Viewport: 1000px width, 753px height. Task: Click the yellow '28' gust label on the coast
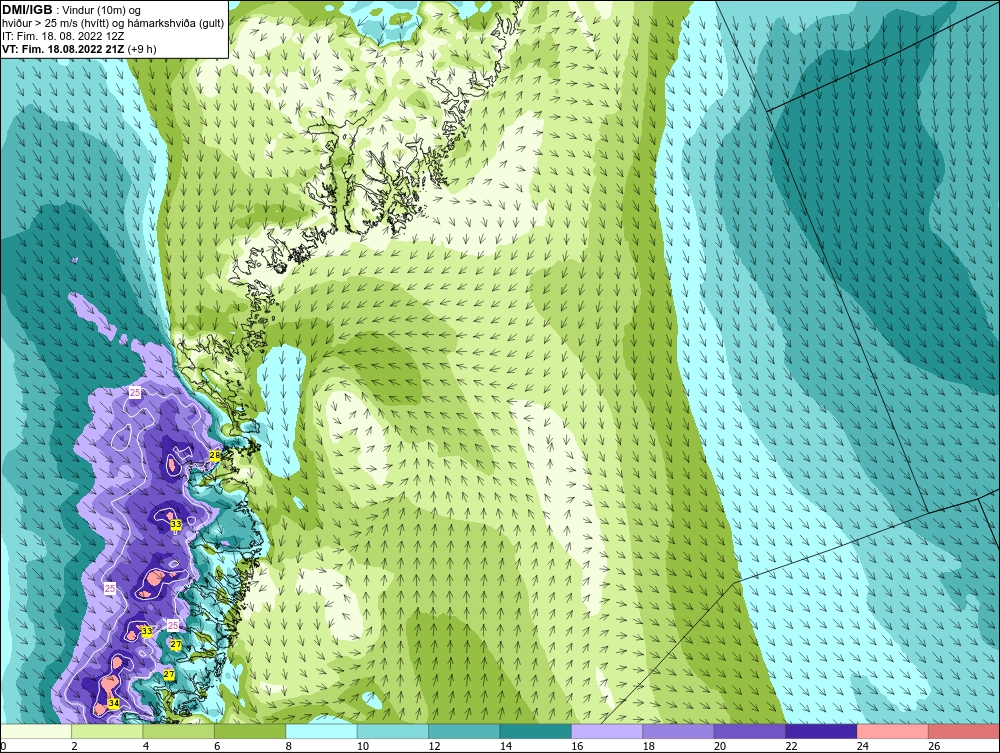(x=215, y=455)
